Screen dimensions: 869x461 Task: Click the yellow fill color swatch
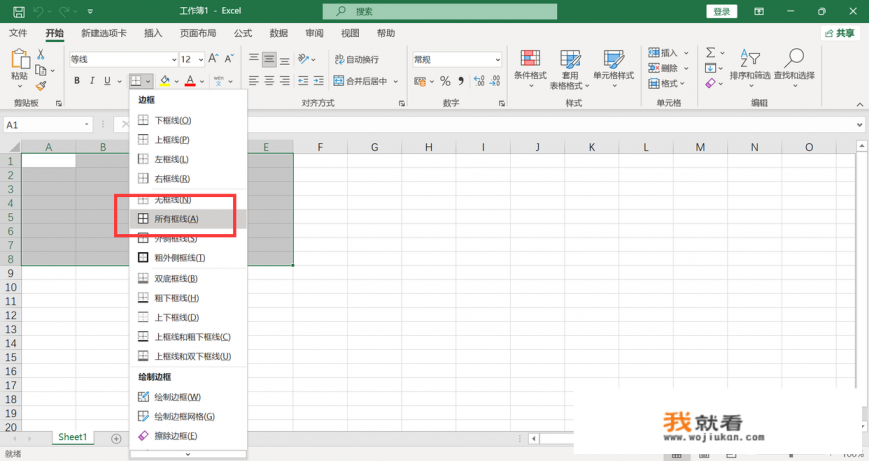[x=165, y=81]
